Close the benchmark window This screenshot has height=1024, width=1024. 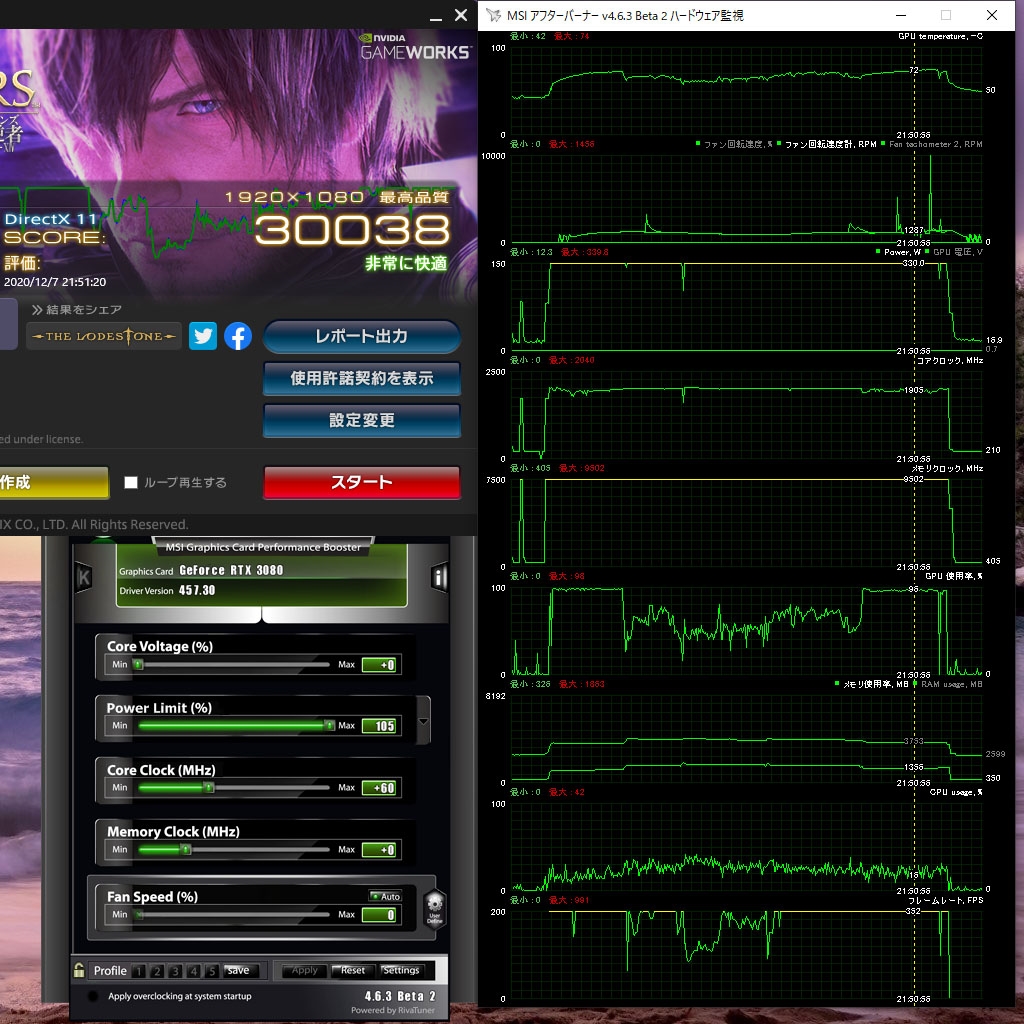pyautogui.click(x=461, y=15)
